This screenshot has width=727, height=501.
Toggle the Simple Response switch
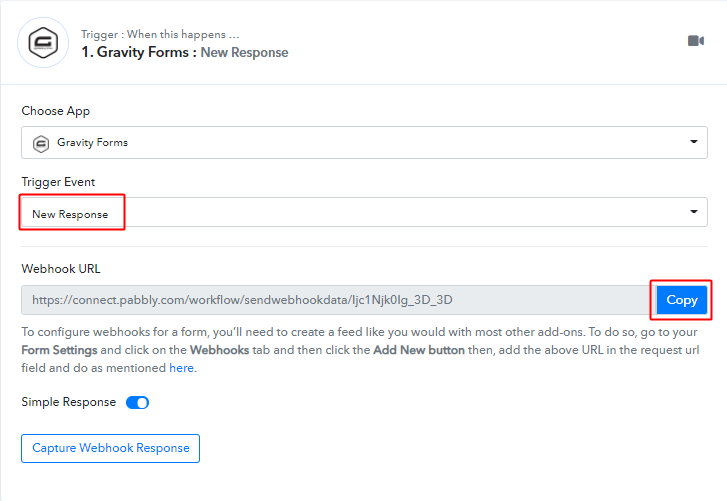[x=137, y=403]
